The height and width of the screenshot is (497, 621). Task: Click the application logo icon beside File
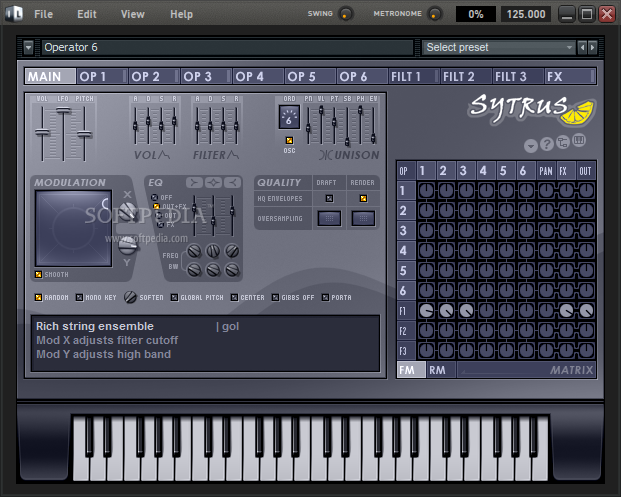pyautogui.click(x=14, y=13)
